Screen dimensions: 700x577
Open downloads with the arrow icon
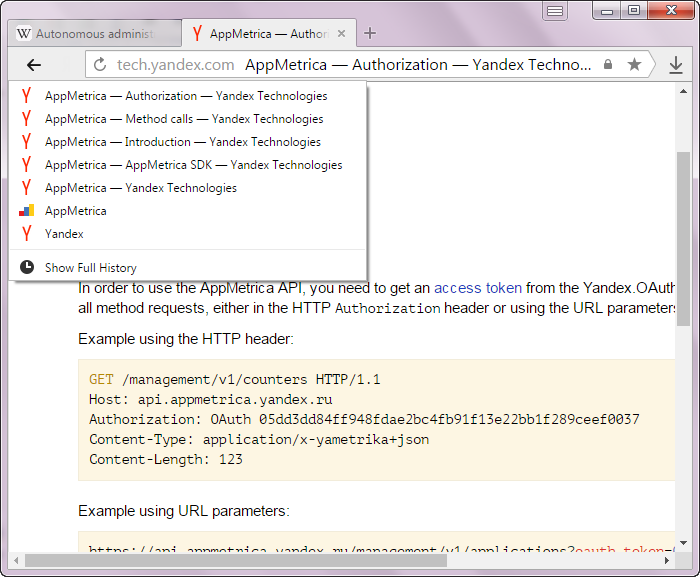point(675,65)
